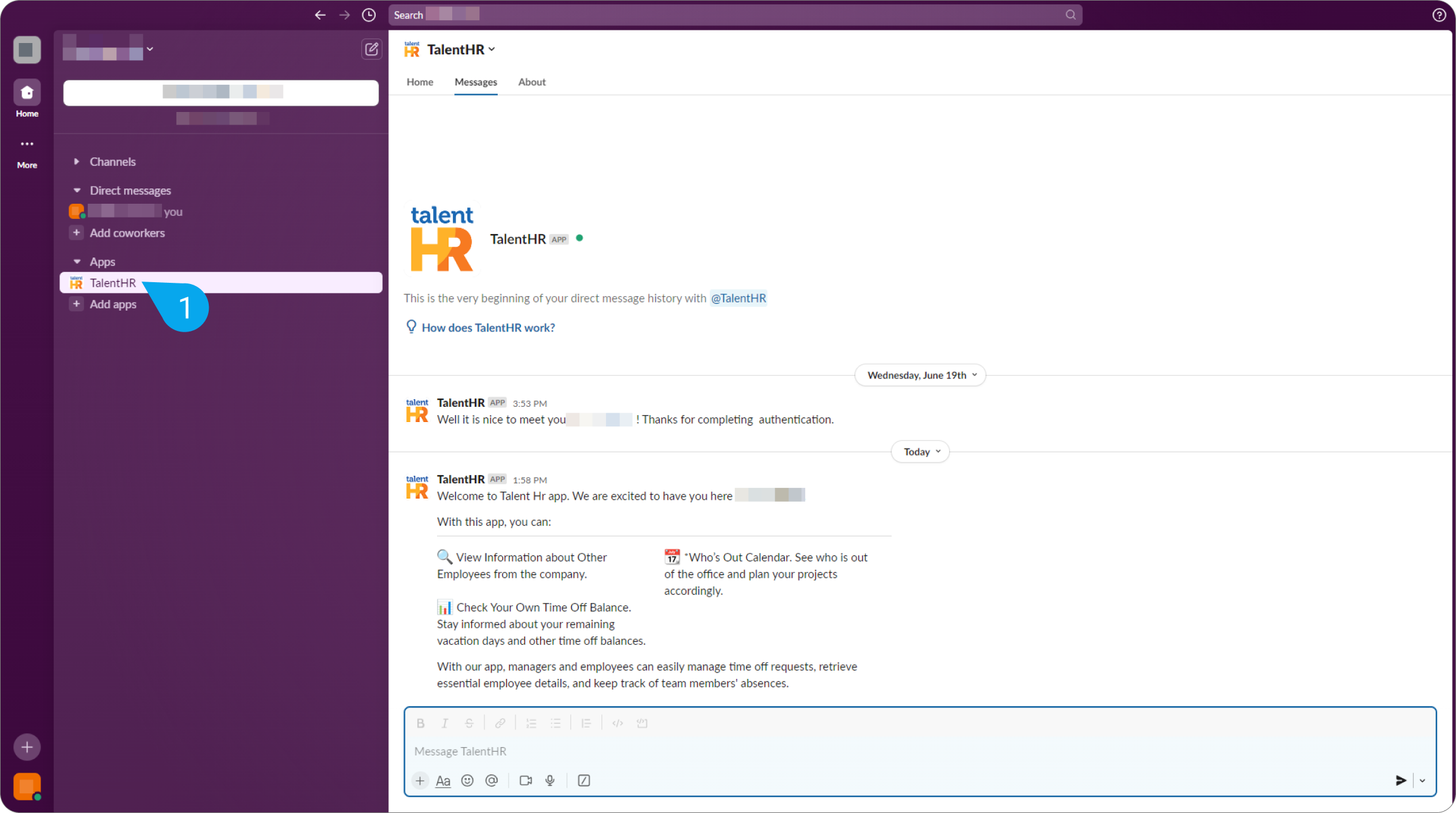Open the history clock icon
Viewport: 1456px width, 813px height.
[x=369, y=15]
